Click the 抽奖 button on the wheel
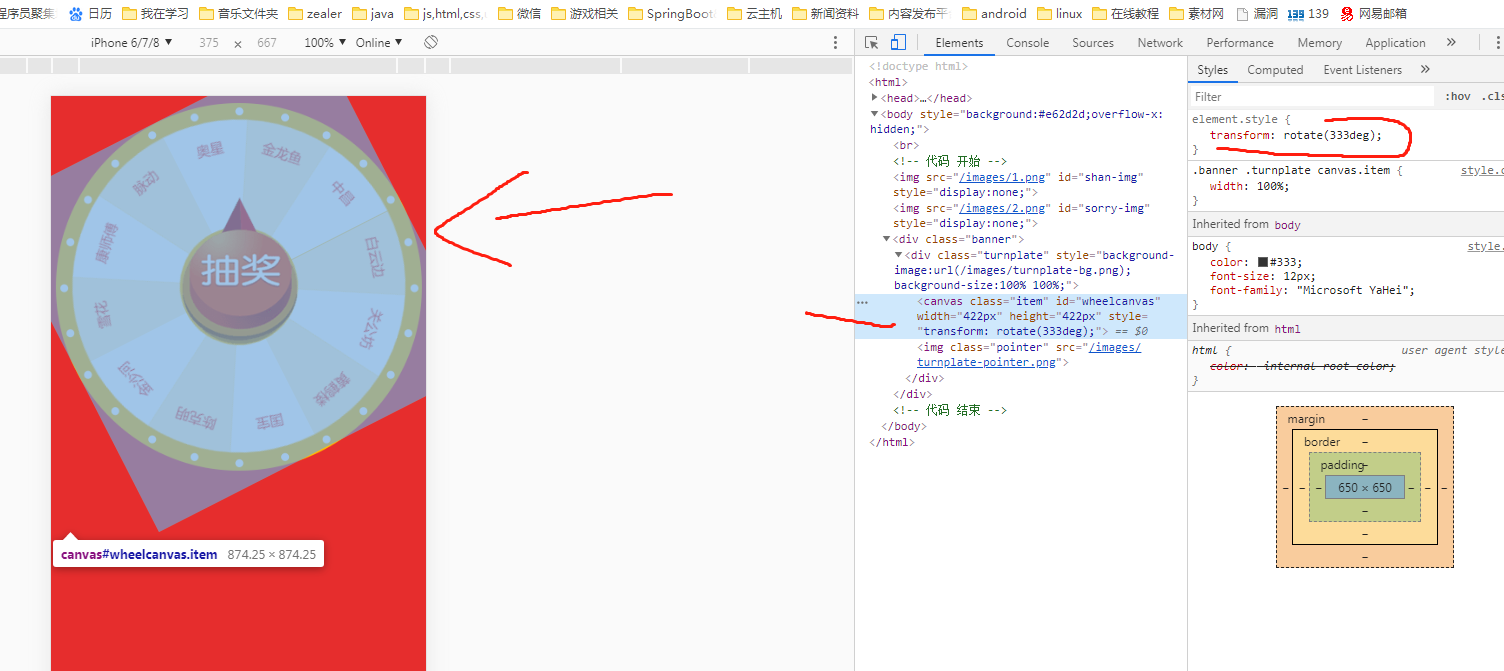Image resolution: width=1504 pixels, height=671 pixels. (x=240, y=271)
